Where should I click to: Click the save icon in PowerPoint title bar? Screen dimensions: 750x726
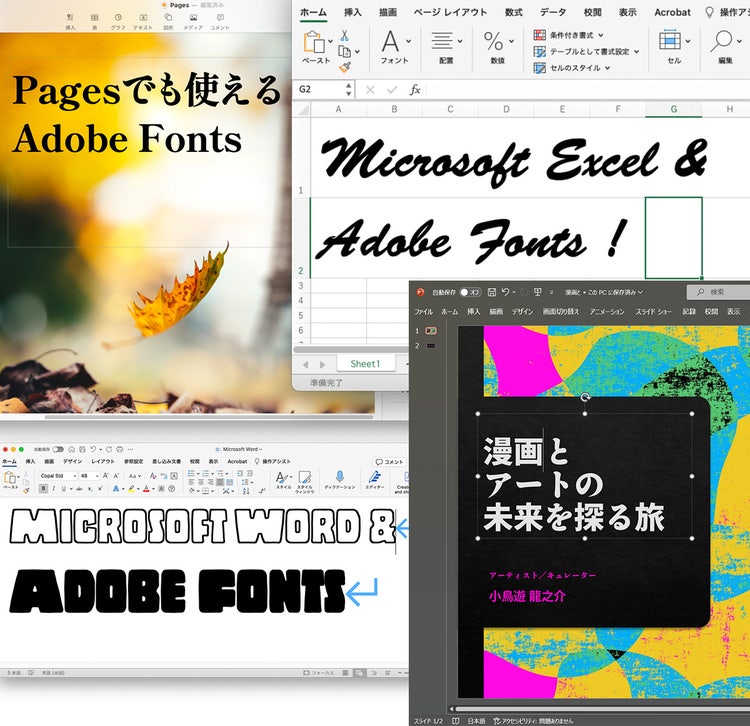pyautogui.click(x=490, y=292)
